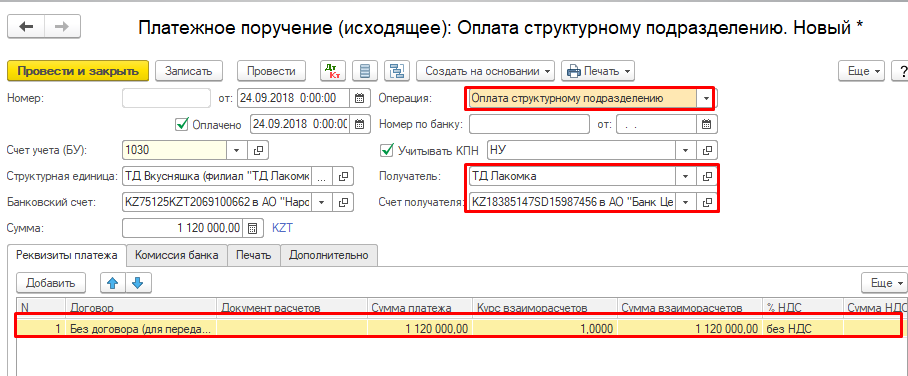908x376 pixels.
Task: Expand the Получатель dropdown
Action: coord(686,176)
